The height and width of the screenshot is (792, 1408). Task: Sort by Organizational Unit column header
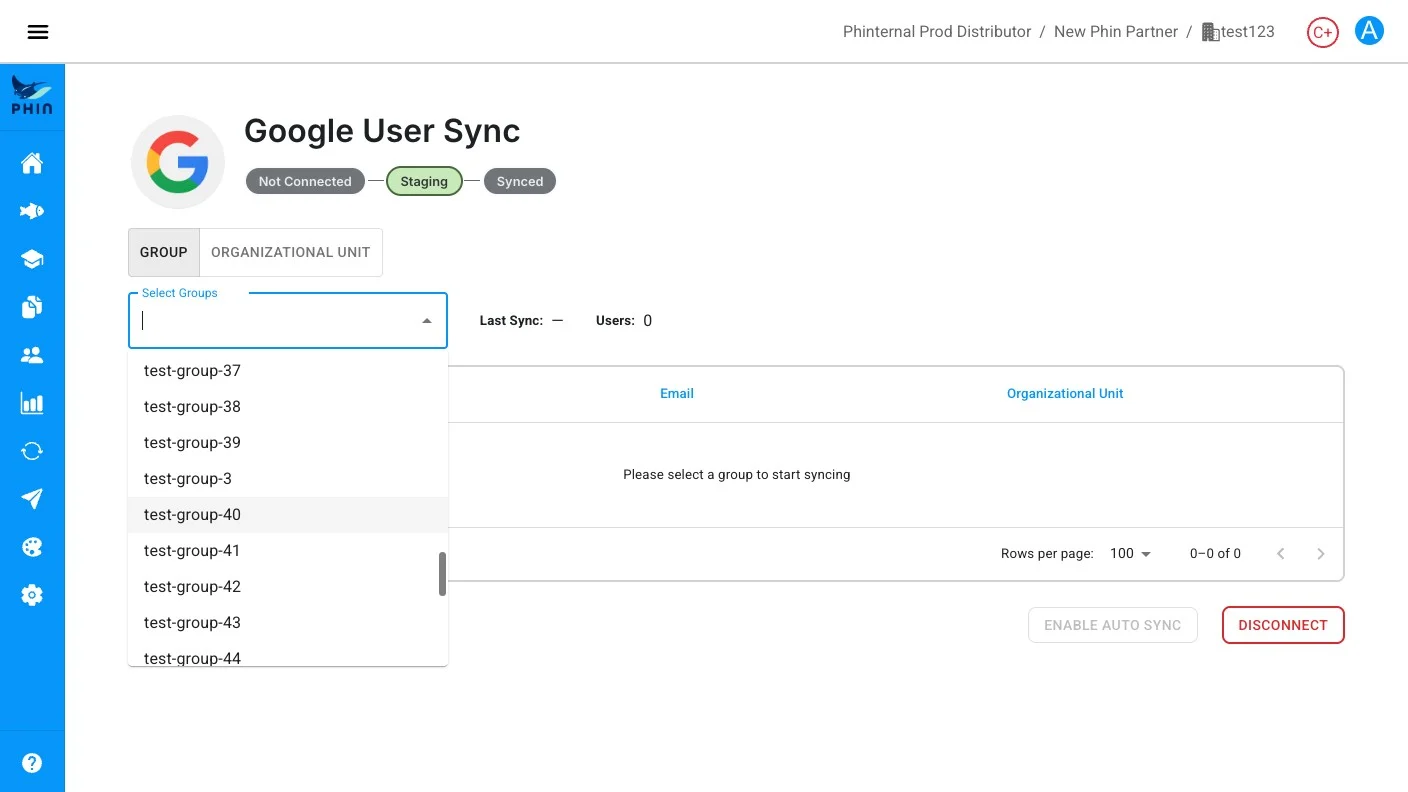coord(1065,394)
